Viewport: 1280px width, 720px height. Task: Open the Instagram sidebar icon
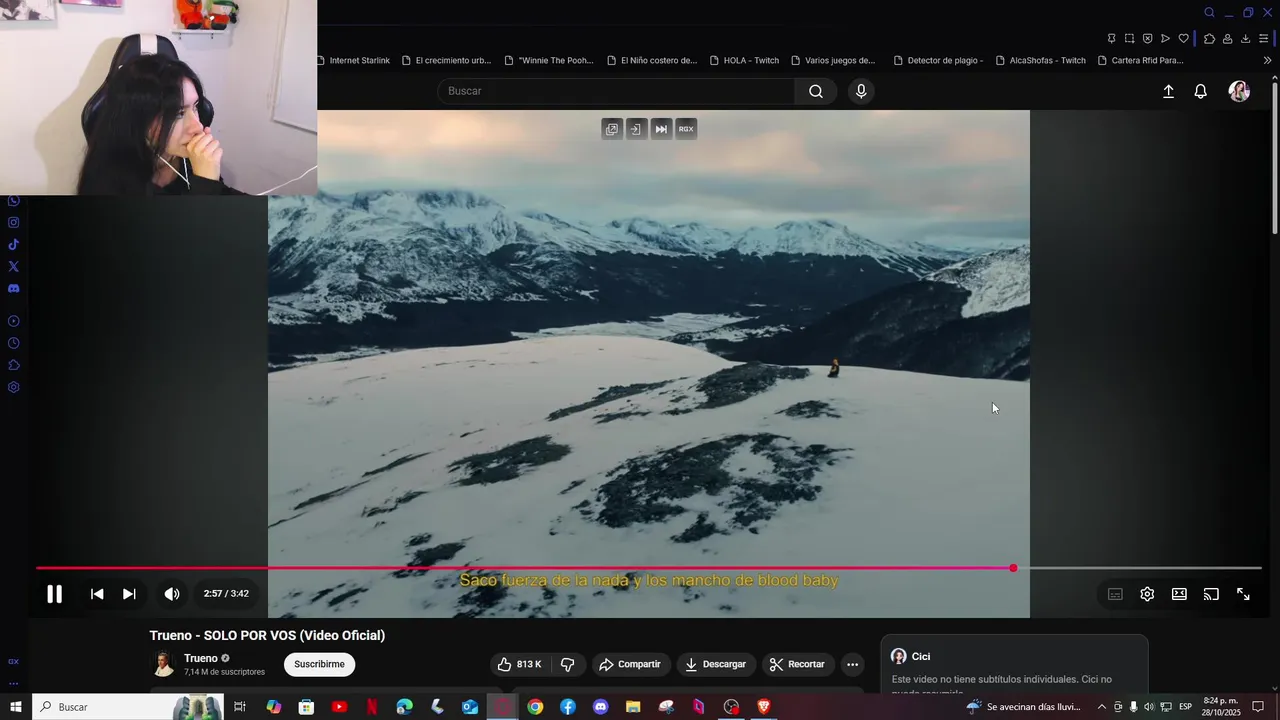[14, 223]
